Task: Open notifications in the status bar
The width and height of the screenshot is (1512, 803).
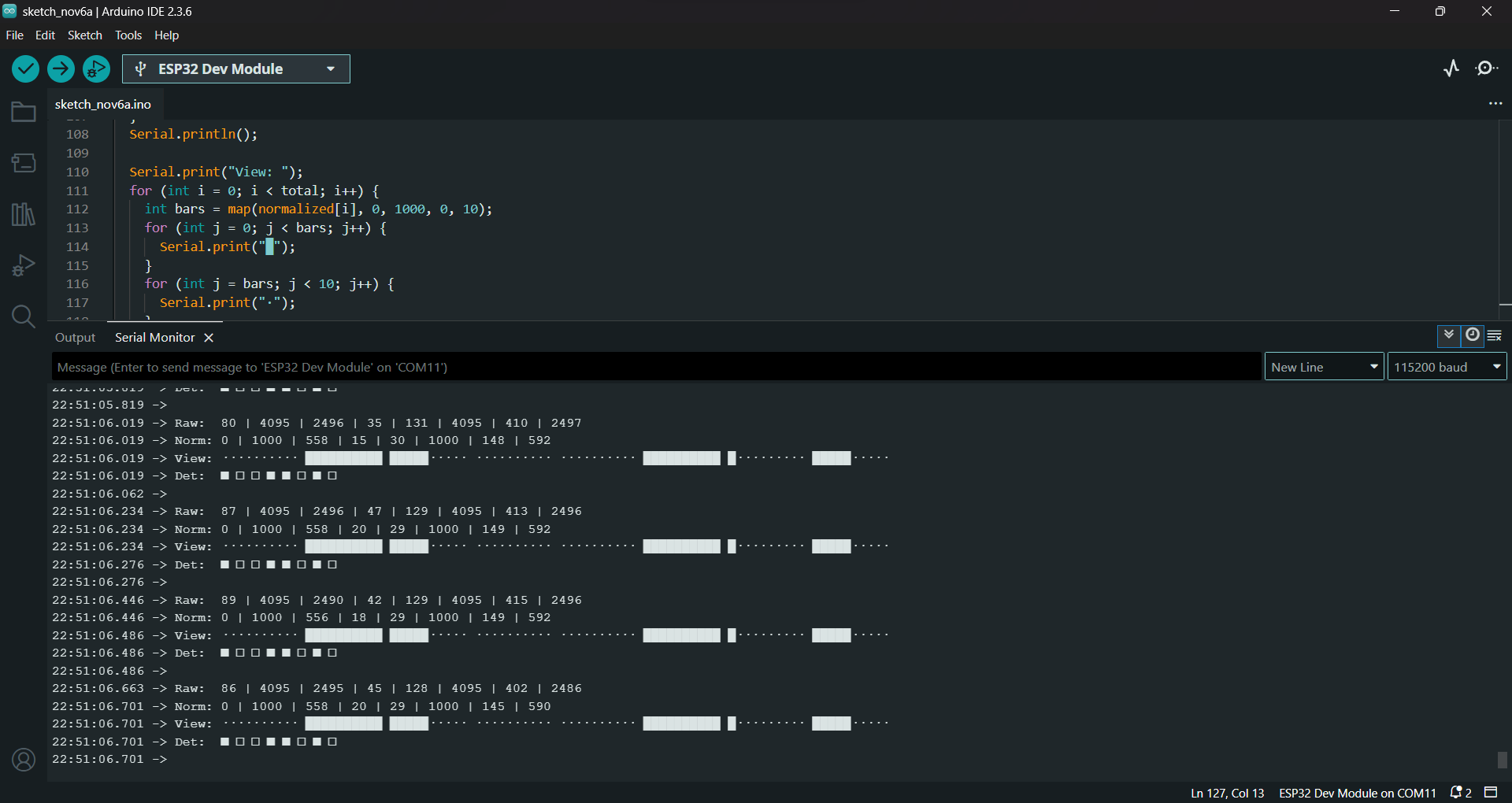Action: point(1461,793)
